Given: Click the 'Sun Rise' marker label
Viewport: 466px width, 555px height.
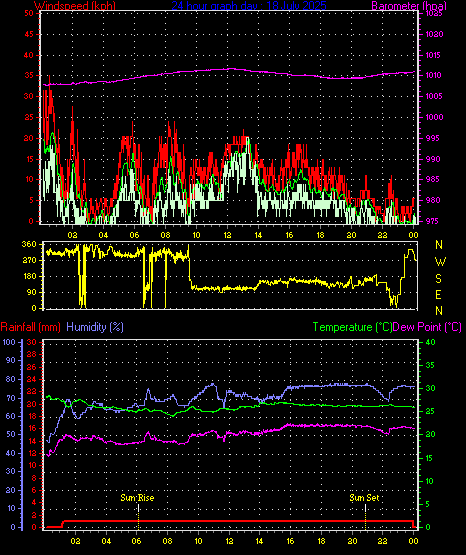Looking at the screenshot, I should tap(137, 498).
